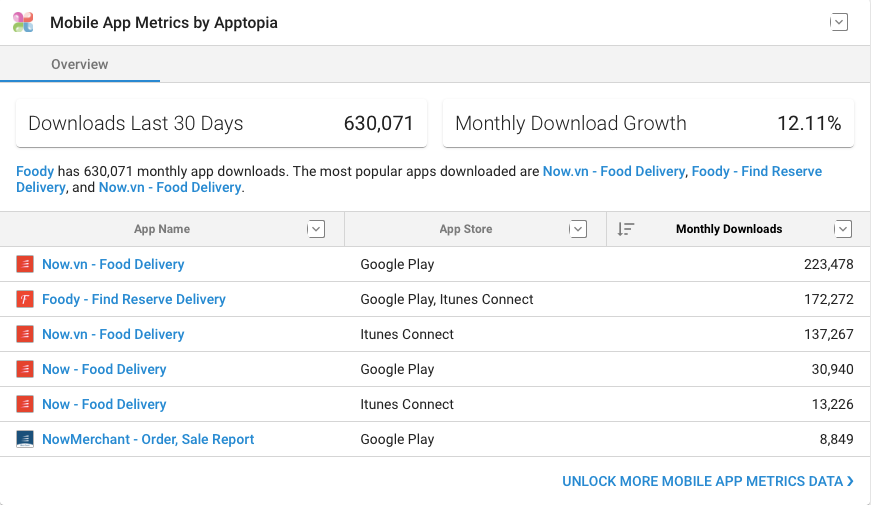Open Now - Food Delivery Google Play row link
This screenshot has width=871, height=505.
[104, 369]
